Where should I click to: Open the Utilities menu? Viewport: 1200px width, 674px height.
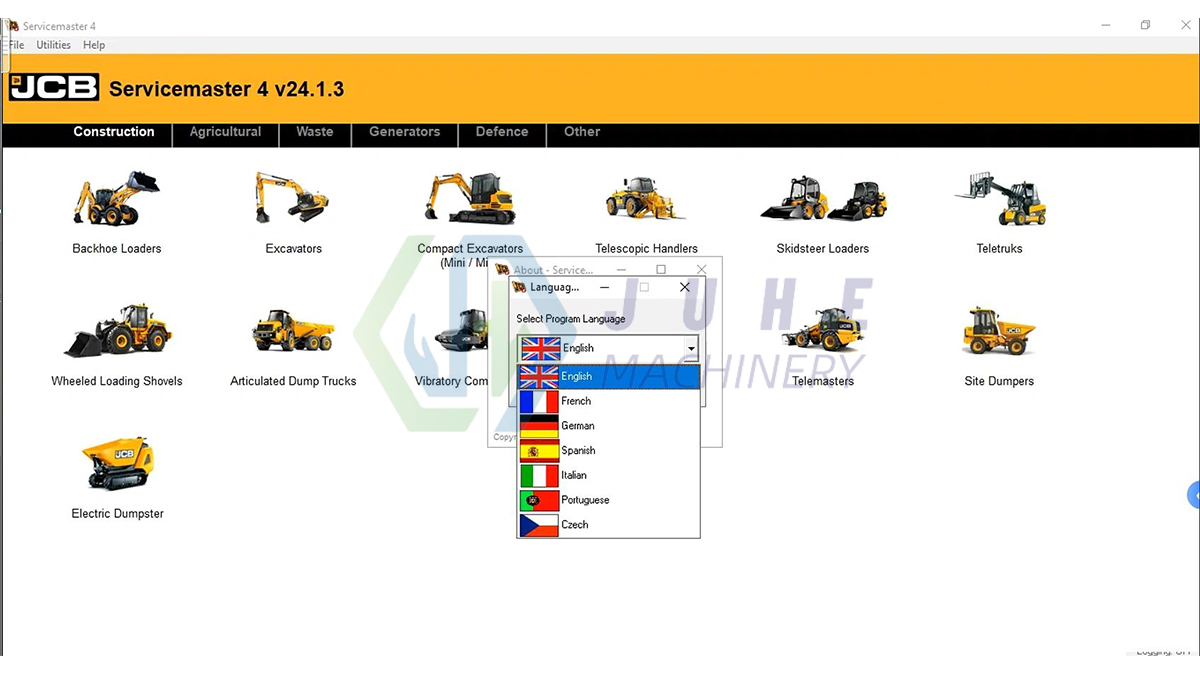[54, 45]
